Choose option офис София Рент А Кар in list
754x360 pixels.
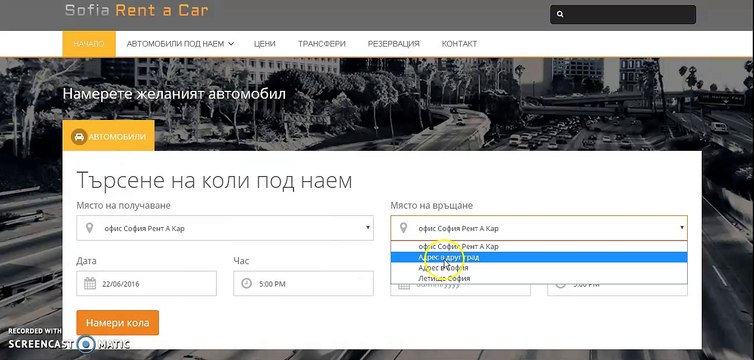539,247
